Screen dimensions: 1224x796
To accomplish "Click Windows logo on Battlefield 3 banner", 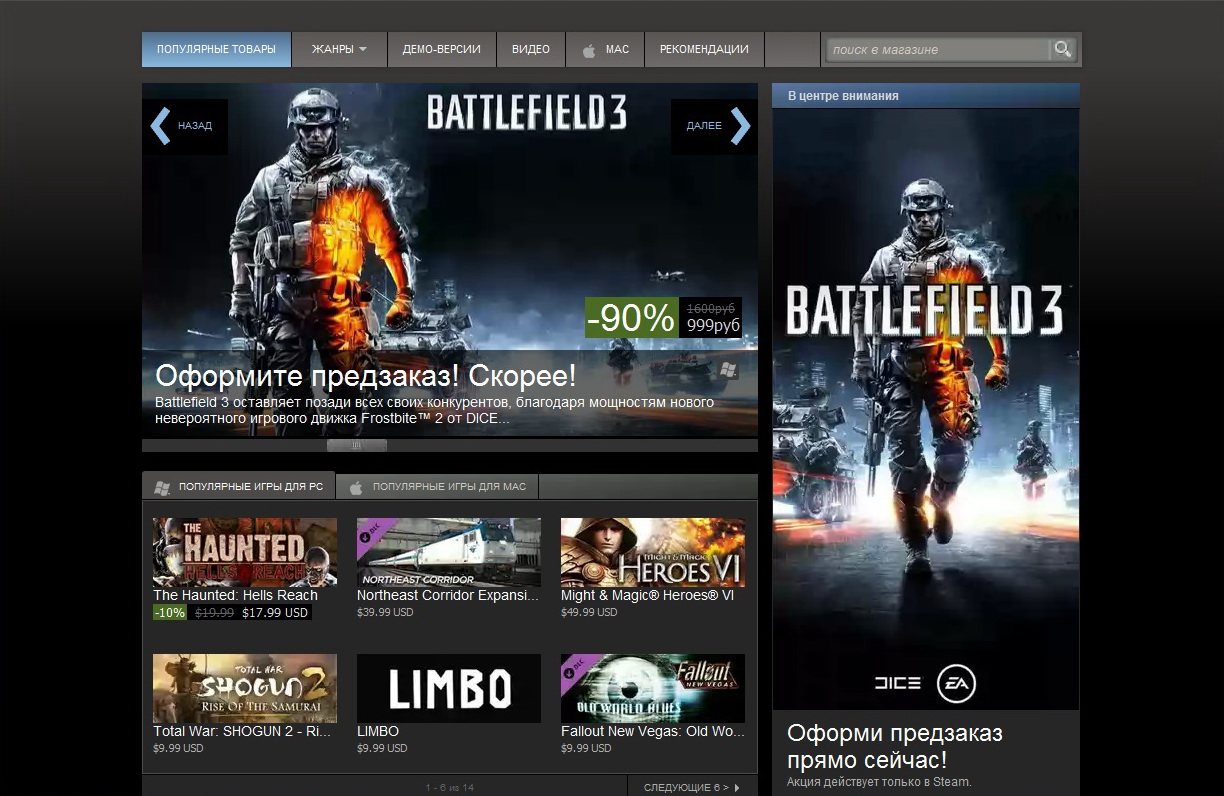I will [x=728, y=370].
